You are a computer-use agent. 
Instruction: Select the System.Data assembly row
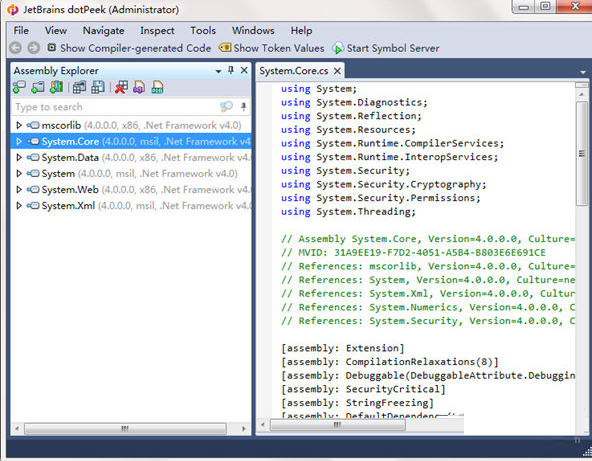pos(131,157)
